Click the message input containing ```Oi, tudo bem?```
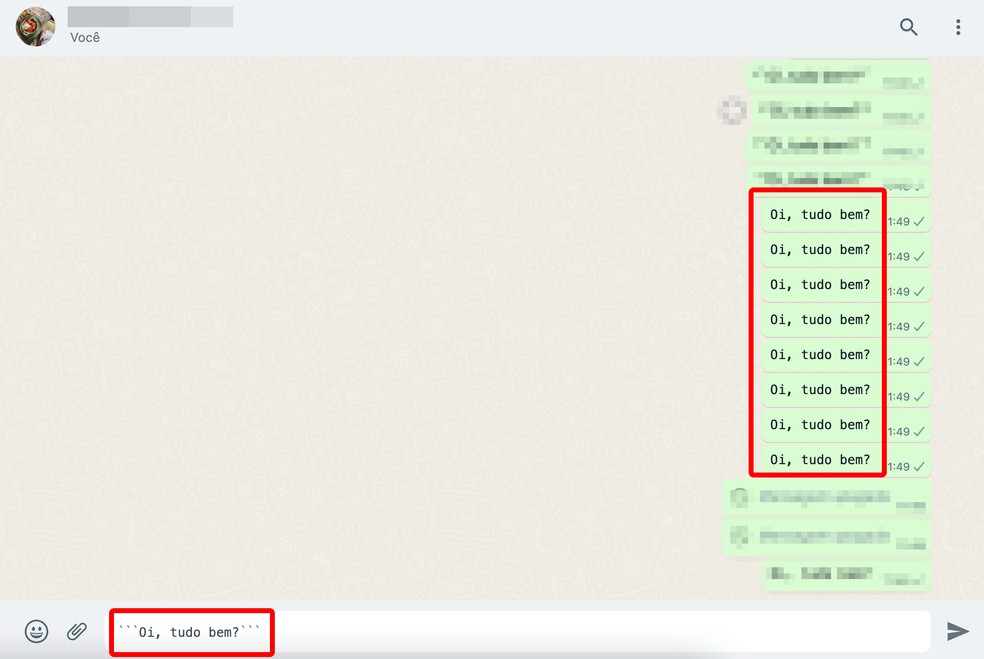This screenshot has width=984, height=659. coord(520,631)
